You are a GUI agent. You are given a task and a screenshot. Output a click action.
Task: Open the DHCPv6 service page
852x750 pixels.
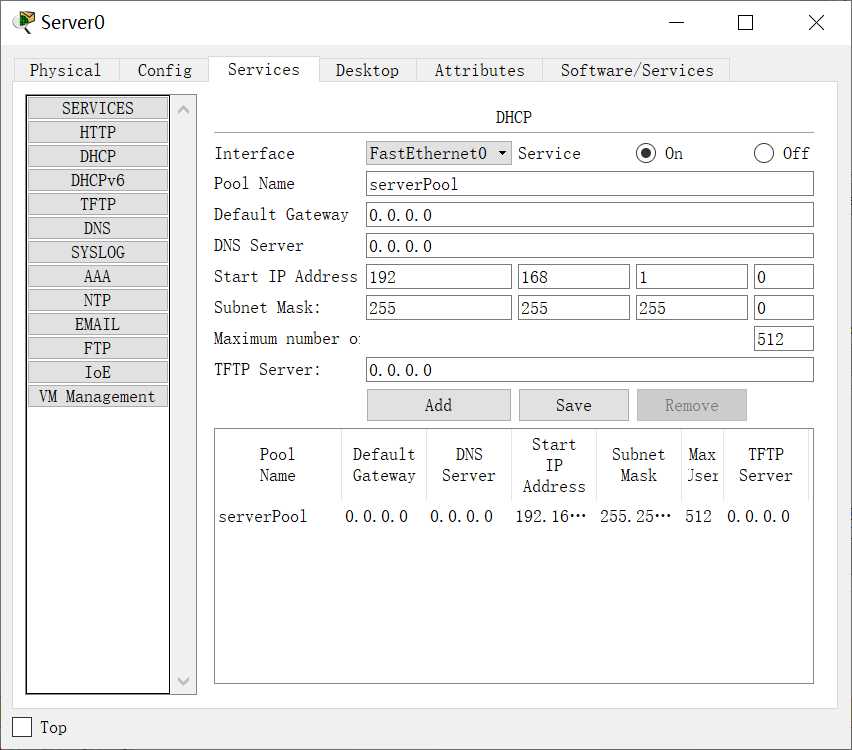[x=98, y=180]
